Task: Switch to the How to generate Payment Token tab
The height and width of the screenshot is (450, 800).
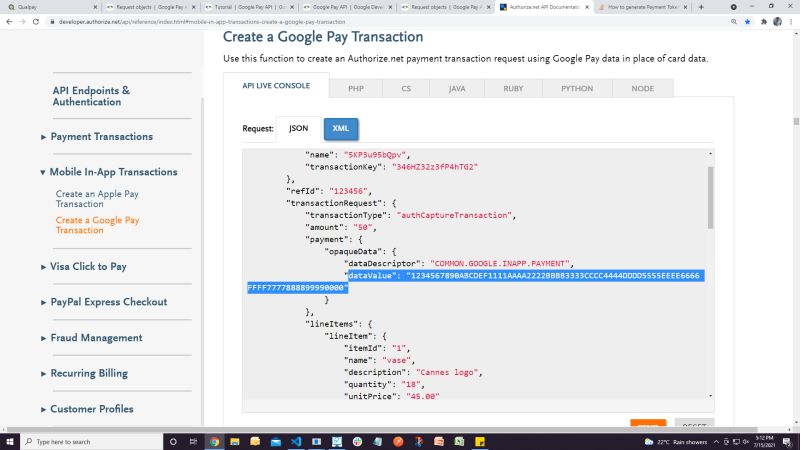Action: [x=642, y=7]
